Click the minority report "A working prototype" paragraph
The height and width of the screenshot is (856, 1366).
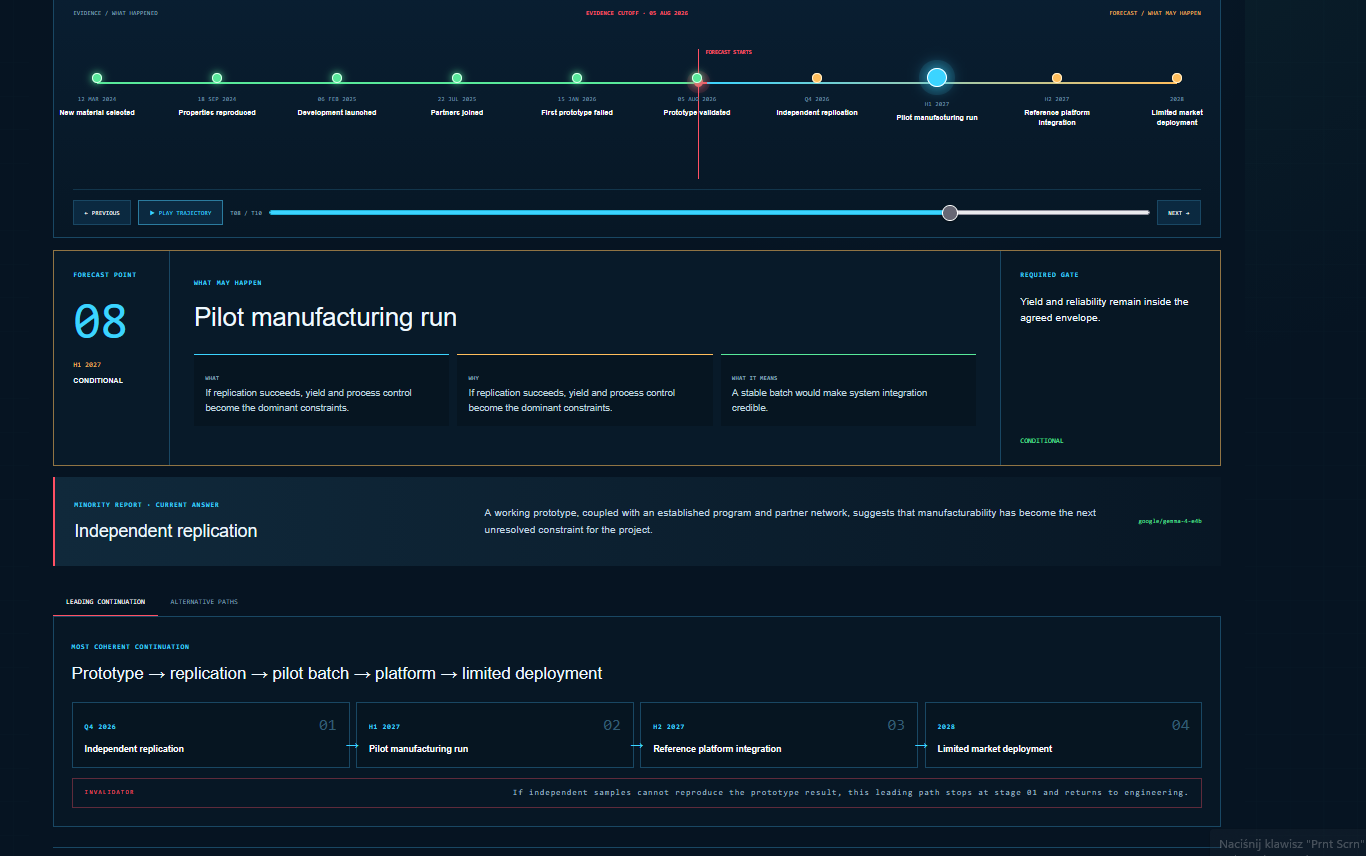790,521
